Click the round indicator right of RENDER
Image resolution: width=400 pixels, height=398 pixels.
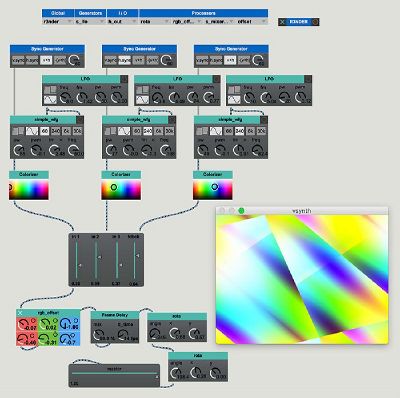pyautogui.click(x=315, y=22)
